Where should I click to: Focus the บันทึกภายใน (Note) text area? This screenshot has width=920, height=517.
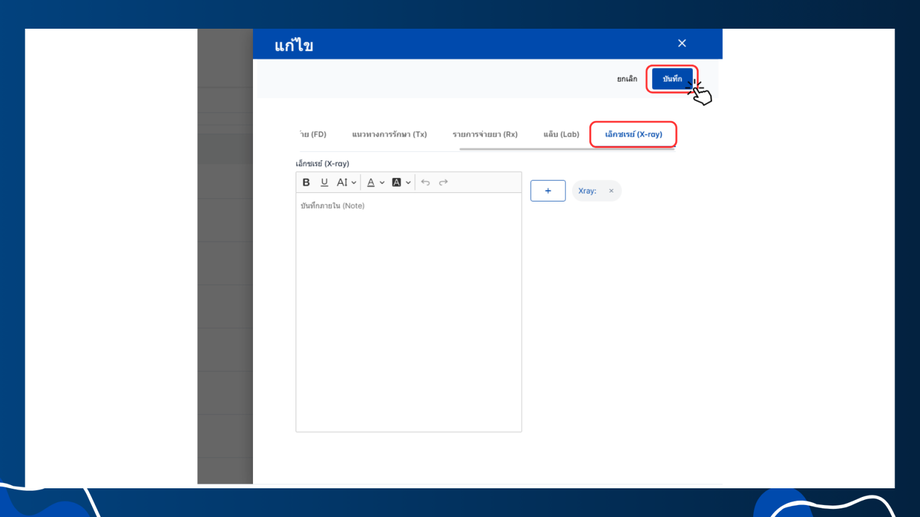point(408,312)
